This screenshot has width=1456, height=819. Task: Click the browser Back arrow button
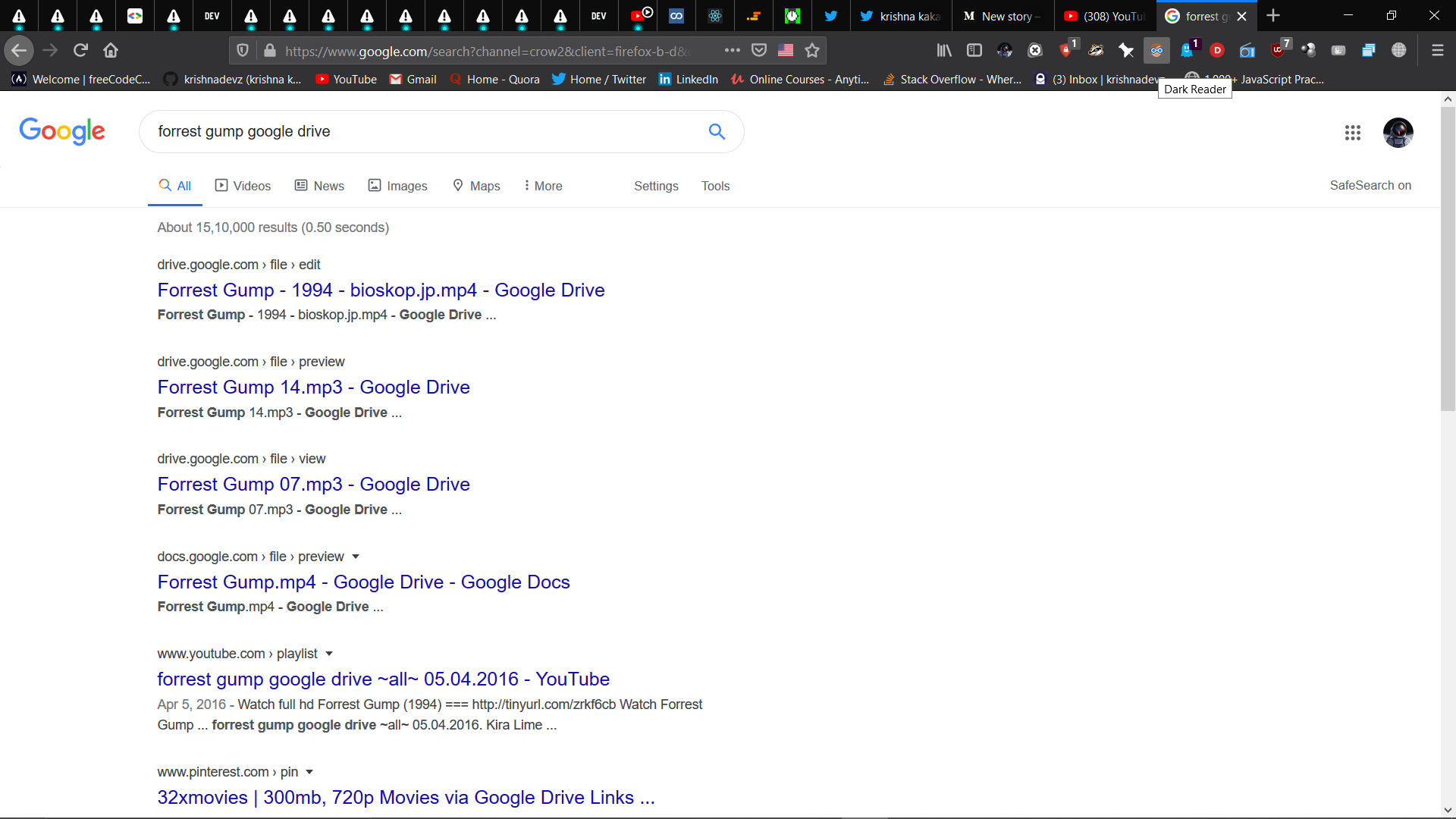(19, 51)
